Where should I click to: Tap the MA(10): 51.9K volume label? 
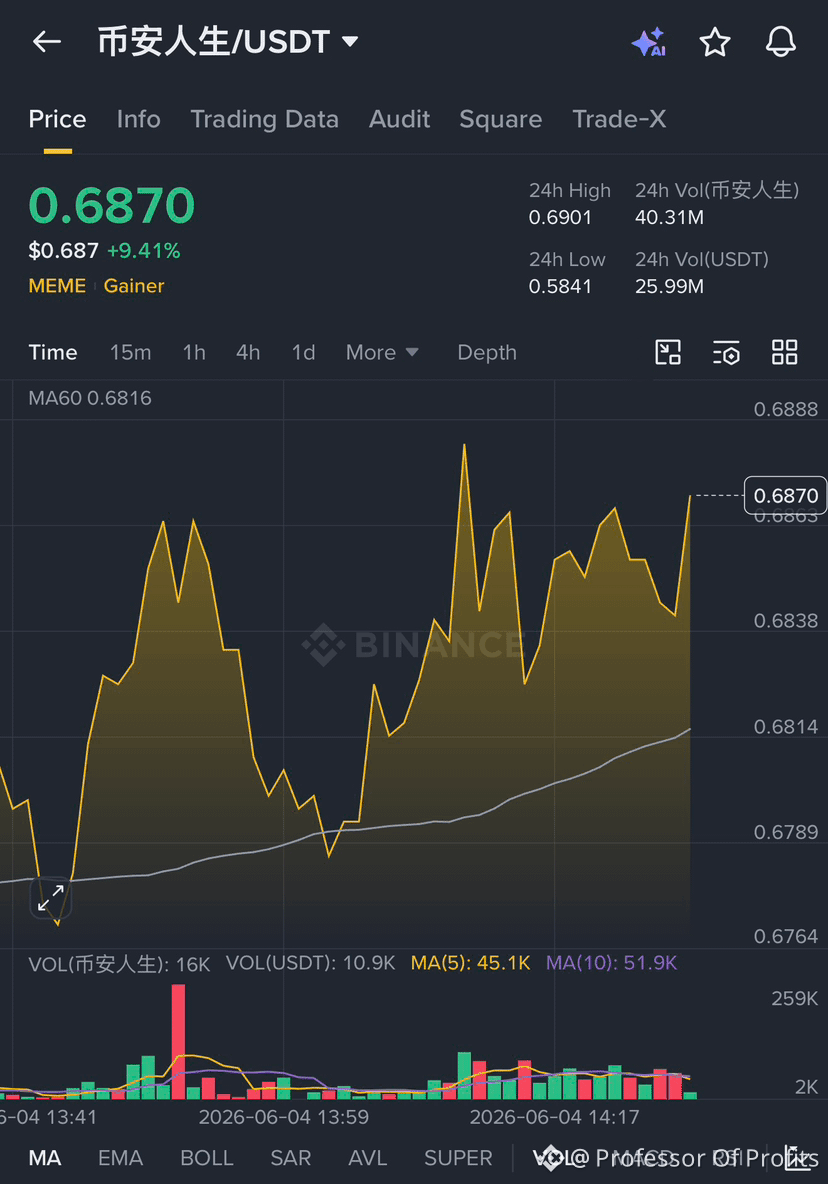(611, 963)
